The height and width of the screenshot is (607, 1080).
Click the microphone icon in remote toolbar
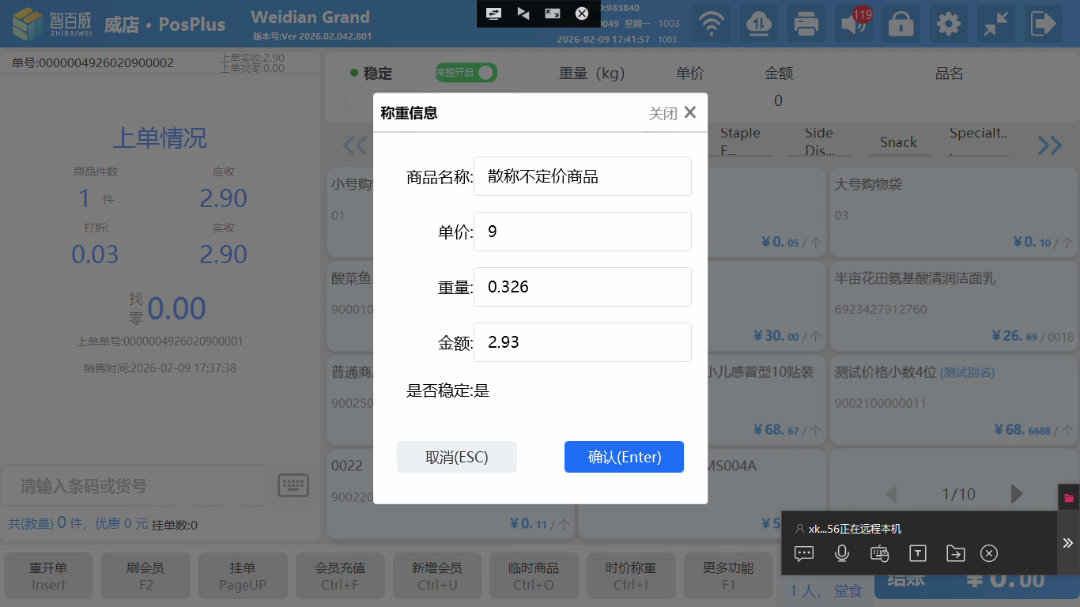click(x=842, y=553)
